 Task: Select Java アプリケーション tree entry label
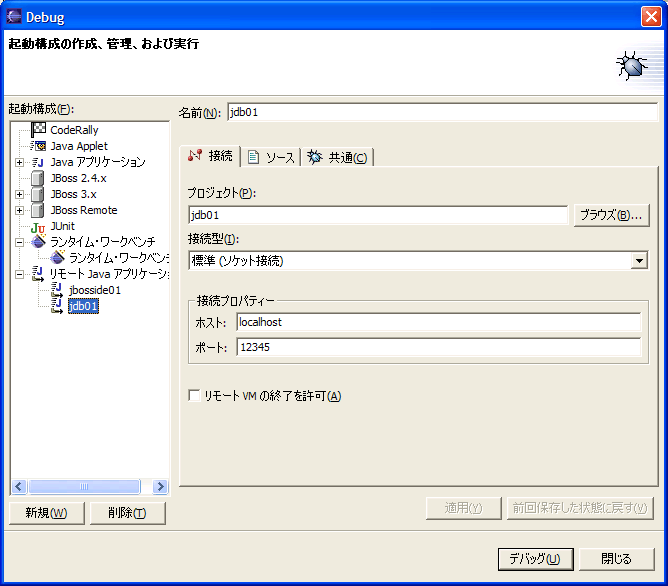98,162
